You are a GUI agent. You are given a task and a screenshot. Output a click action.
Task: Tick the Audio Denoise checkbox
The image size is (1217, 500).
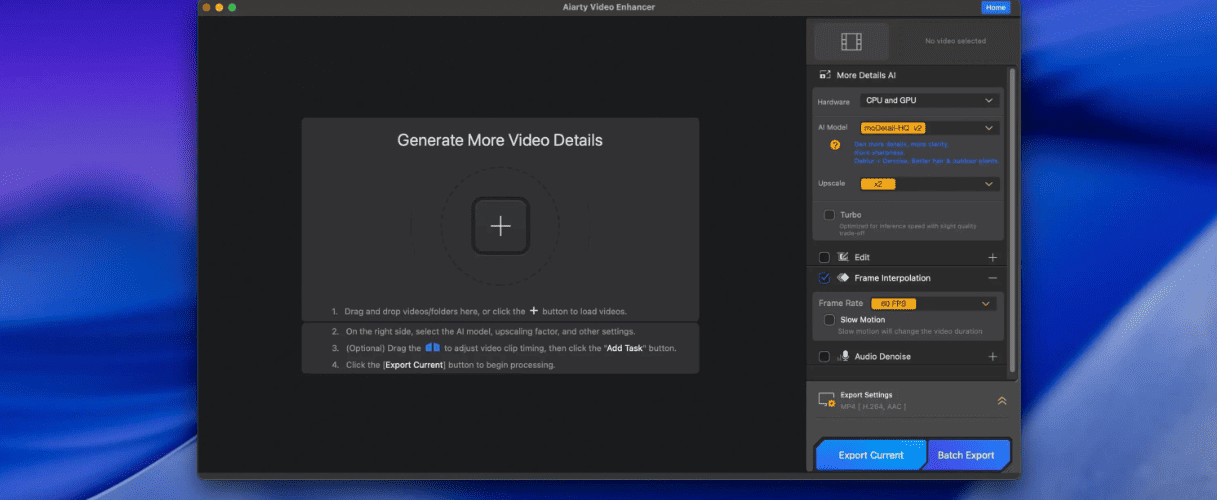[x=824, y=356]
